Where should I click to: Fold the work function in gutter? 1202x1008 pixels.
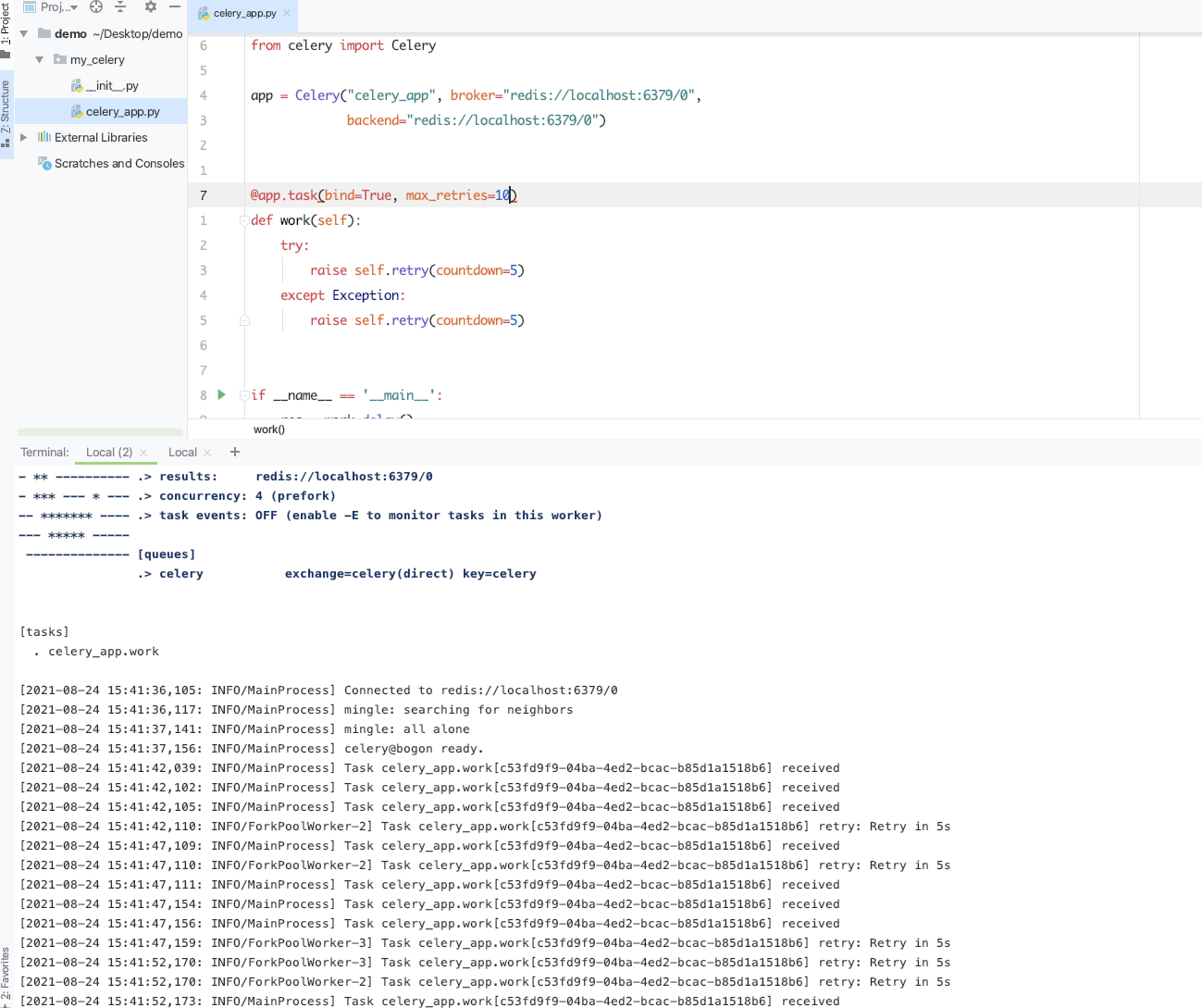tap(244, 220)
